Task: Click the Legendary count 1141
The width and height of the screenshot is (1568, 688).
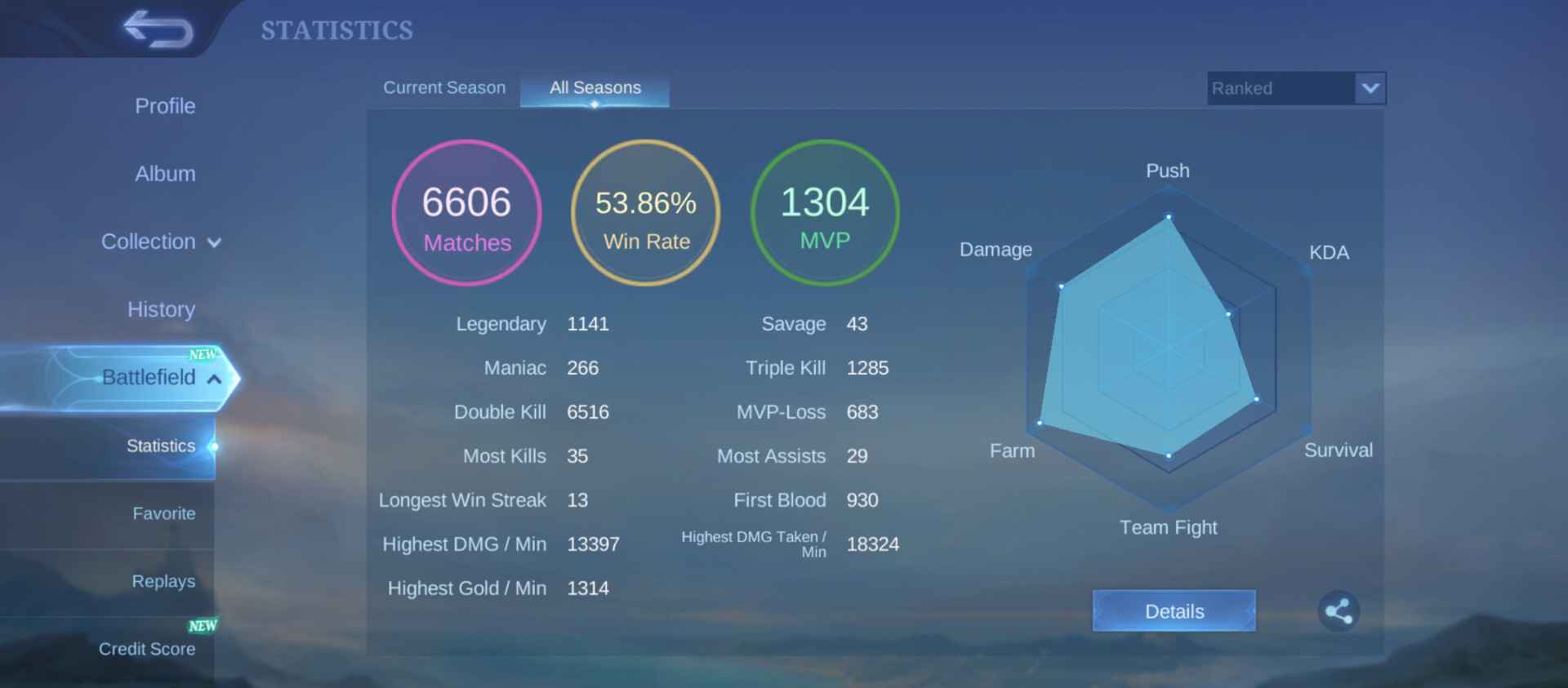Action: (588, 324)
